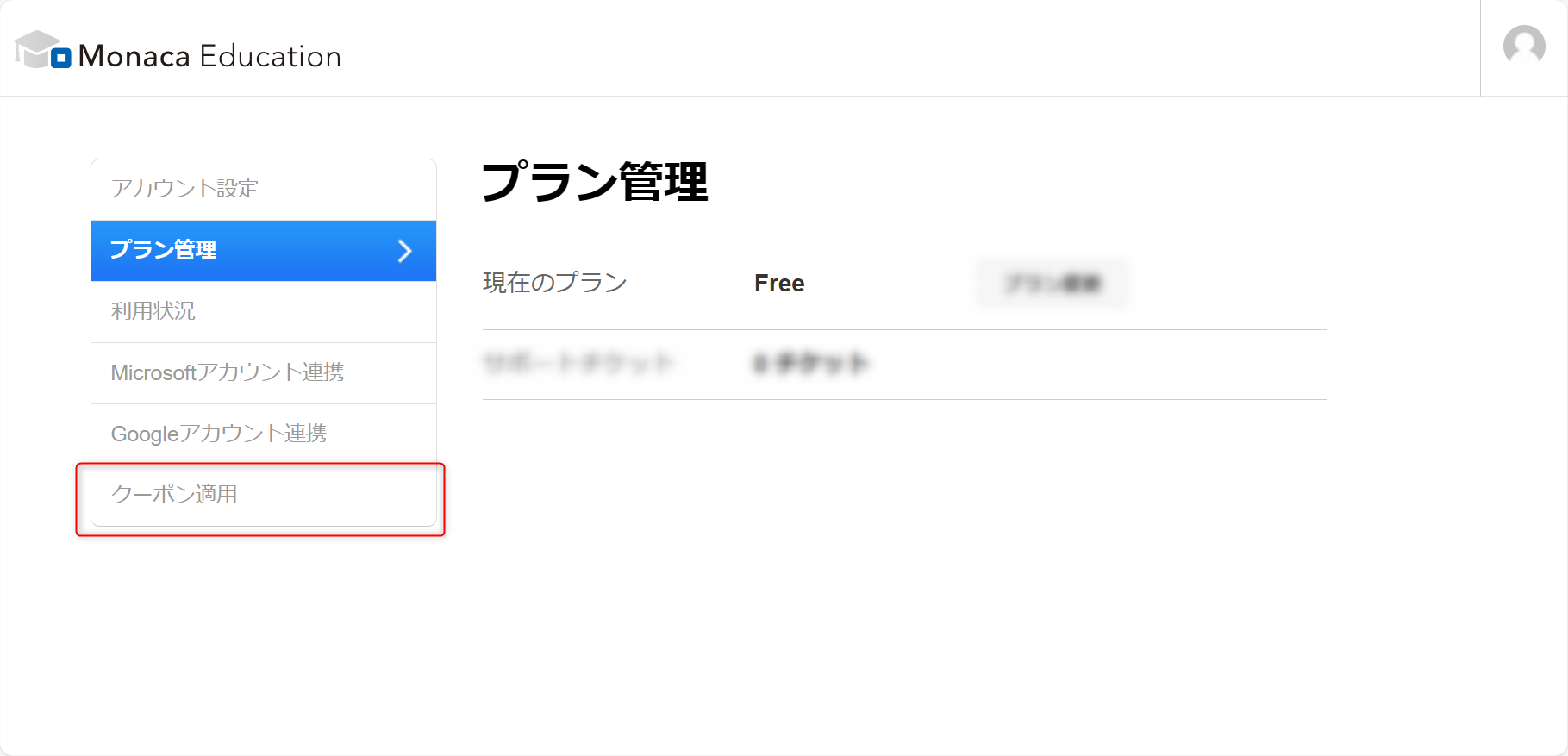Click the graduation cap logo icon
This screenshot has width=1568, height=756.
click(36, 48)
